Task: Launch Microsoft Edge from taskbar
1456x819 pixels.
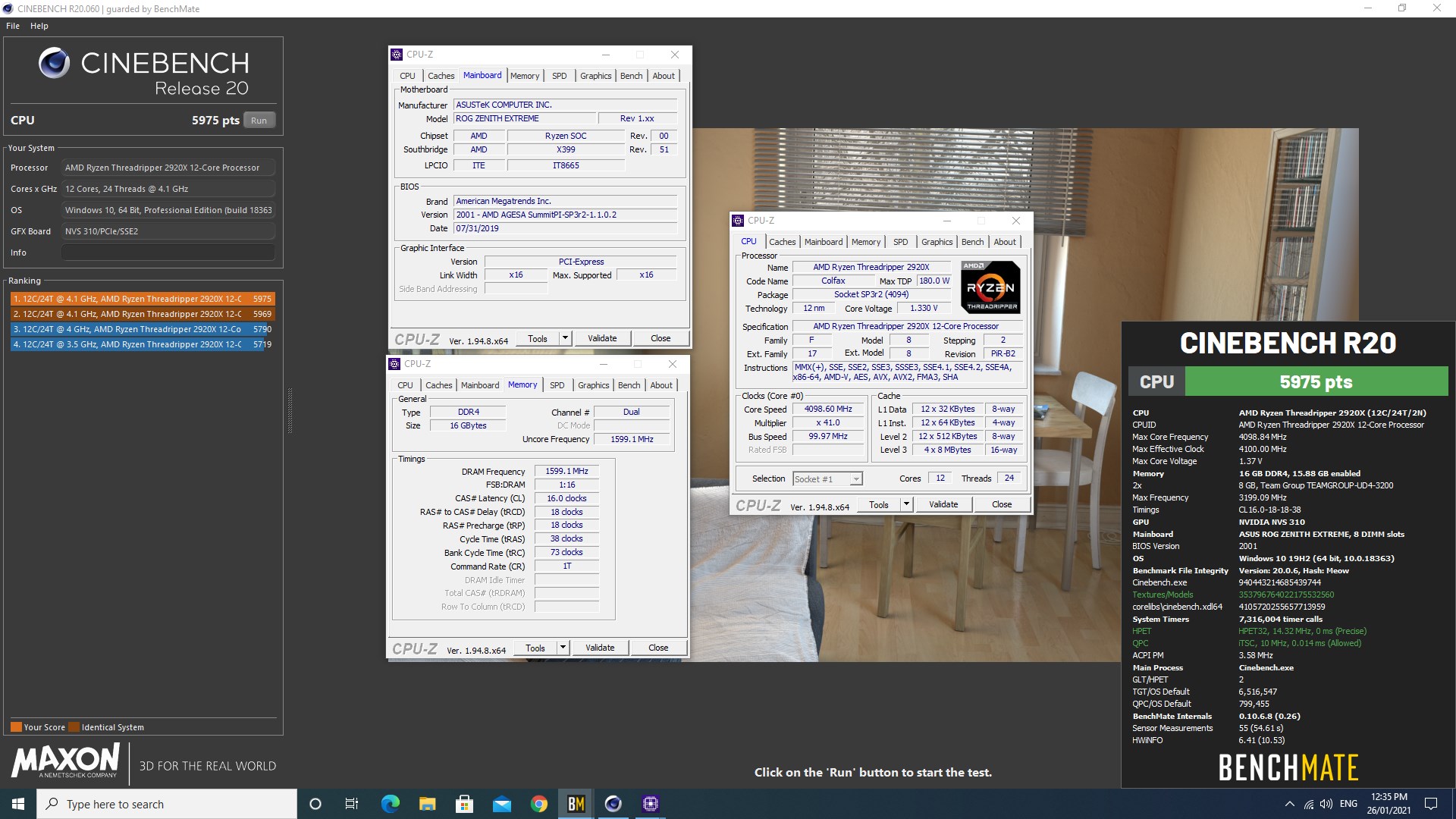Action: click(x=390, y=804)
